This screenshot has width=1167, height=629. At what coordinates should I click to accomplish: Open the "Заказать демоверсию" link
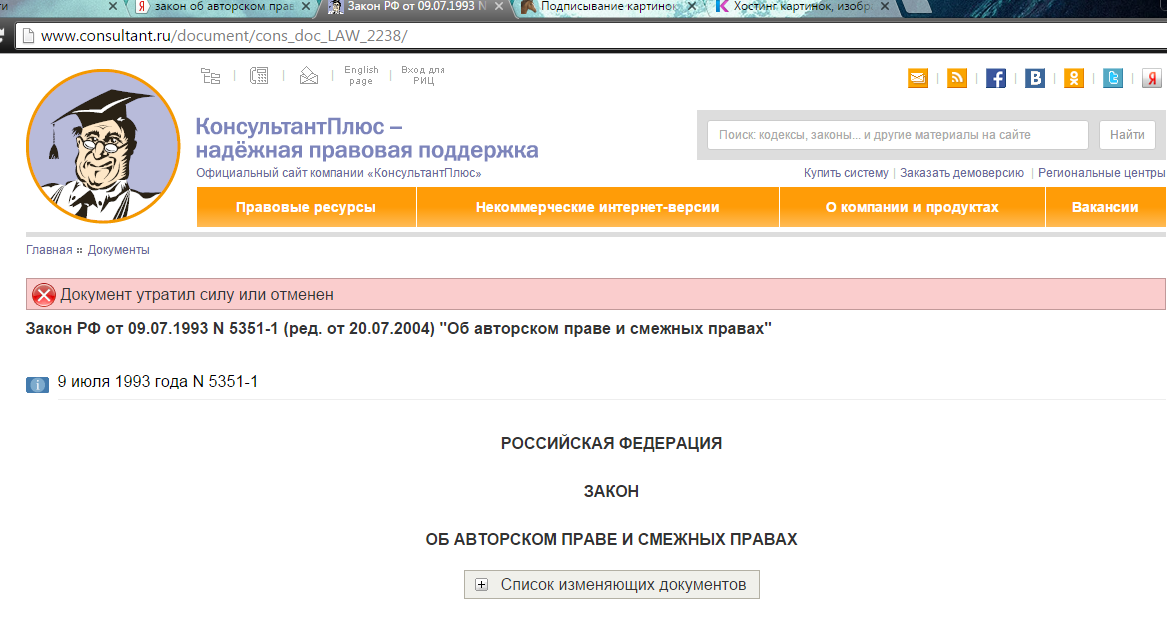pos(962,173)
